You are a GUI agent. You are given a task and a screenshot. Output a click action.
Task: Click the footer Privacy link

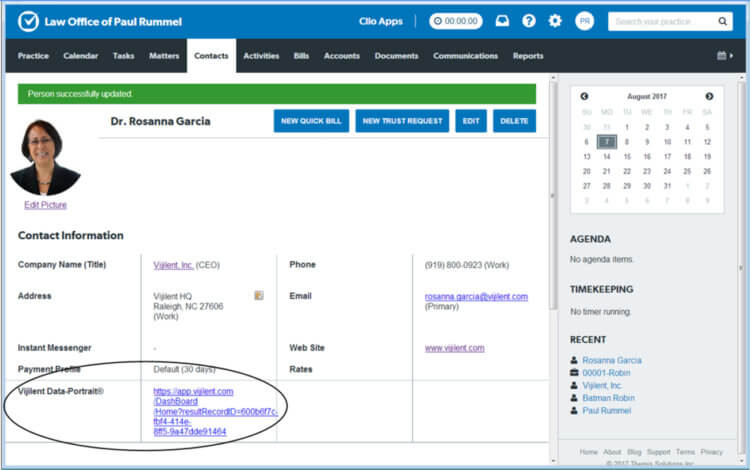(x=712, y=452)
